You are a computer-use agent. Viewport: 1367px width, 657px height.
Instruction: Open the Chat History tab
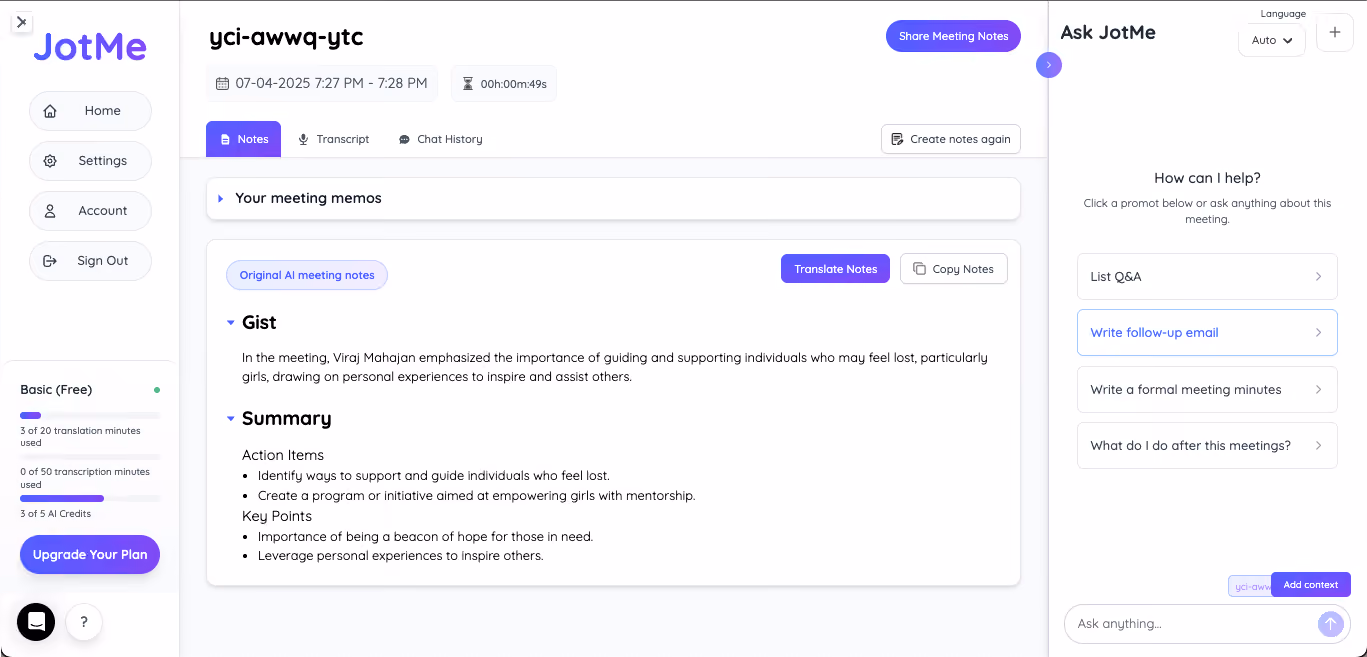point(440,139)
